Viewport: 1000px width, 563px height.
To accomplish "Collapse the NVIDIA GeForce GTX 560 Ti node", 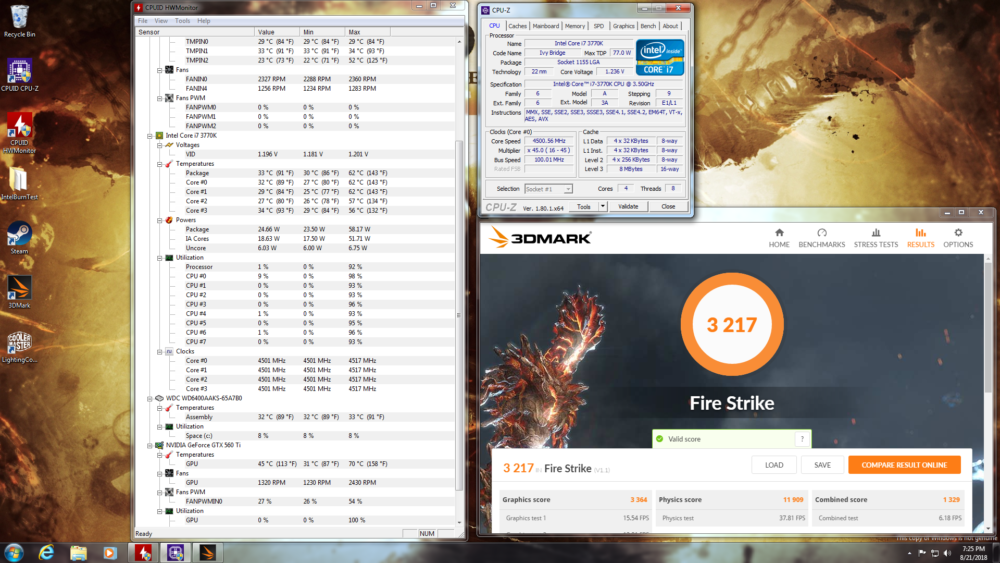I will [150, 445].
